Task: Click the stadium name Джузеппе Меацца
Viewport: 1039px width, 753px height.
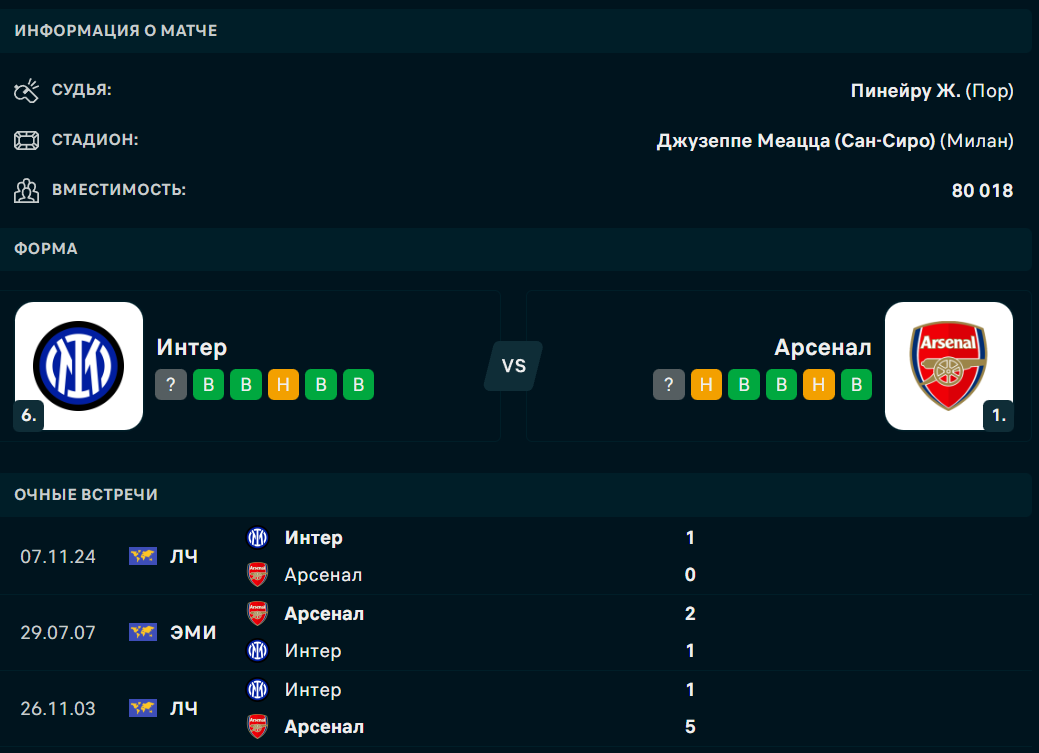Action: (x=795, y=141)
